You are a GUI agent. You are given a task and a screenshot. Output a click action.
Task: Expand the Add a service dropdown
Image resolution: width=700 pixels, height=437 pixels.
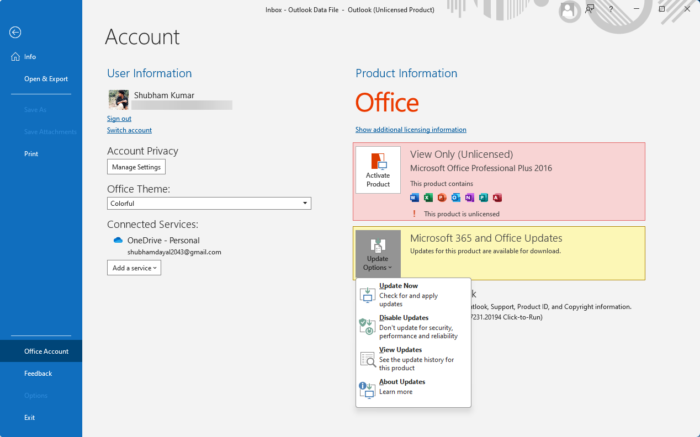click(x=134, y=268)
